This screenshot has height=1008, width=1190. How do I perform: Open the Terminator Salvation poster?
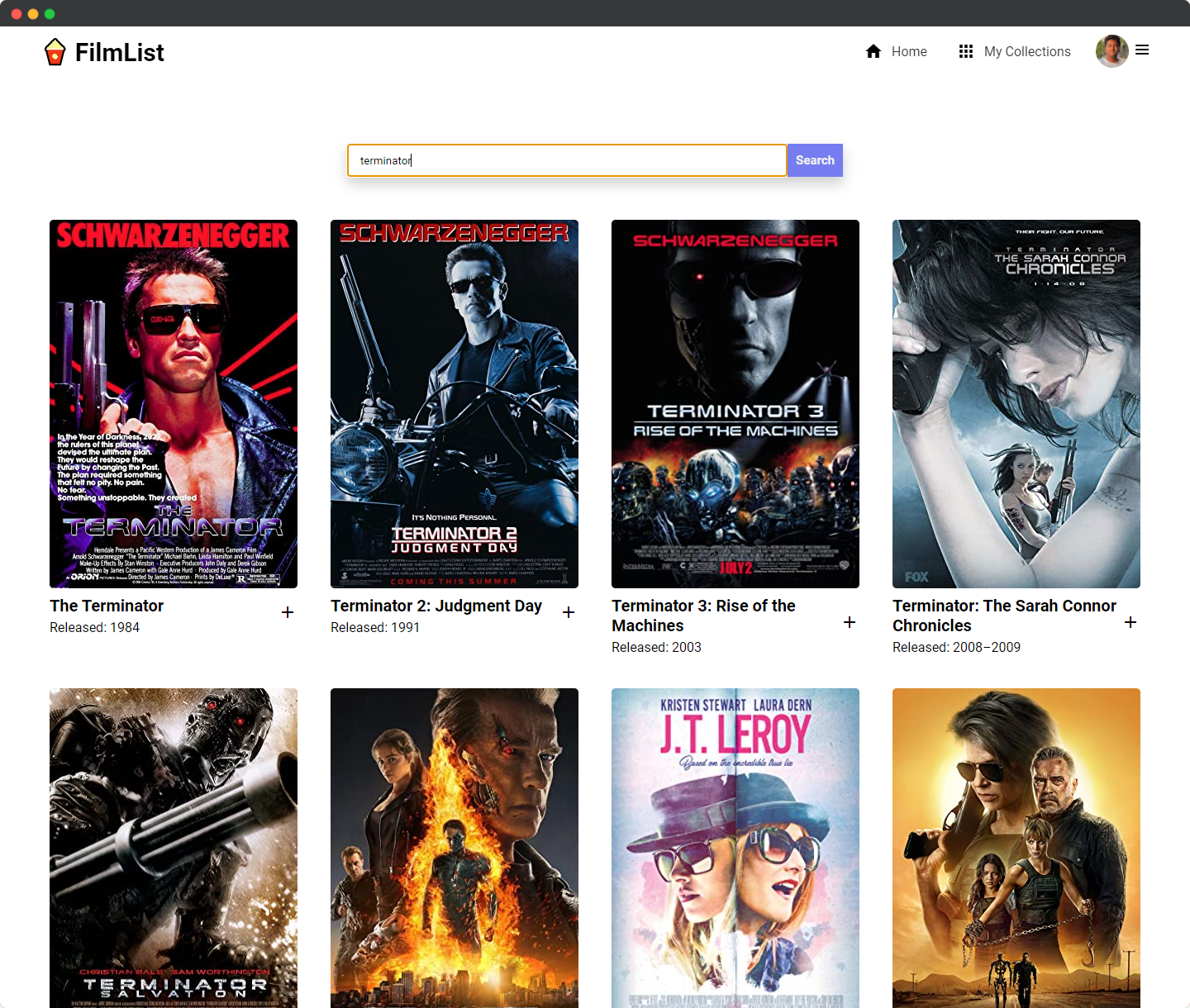(174, 848)
